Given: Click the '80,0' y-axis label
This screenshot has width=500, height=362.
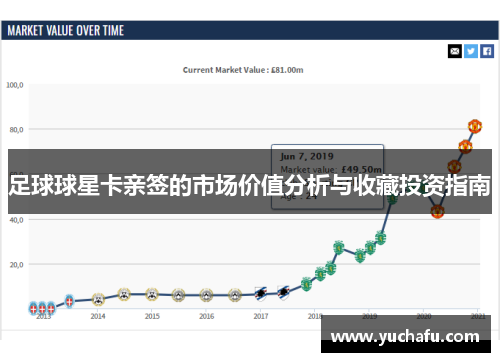Looking at the screenshot, I should coord(16,130).
